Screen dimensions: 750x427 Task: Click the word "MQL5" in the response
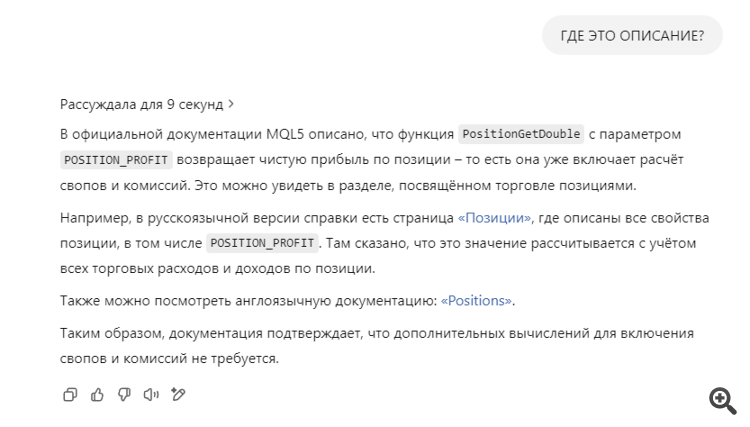pyautogui.click(x=291, y=134)
